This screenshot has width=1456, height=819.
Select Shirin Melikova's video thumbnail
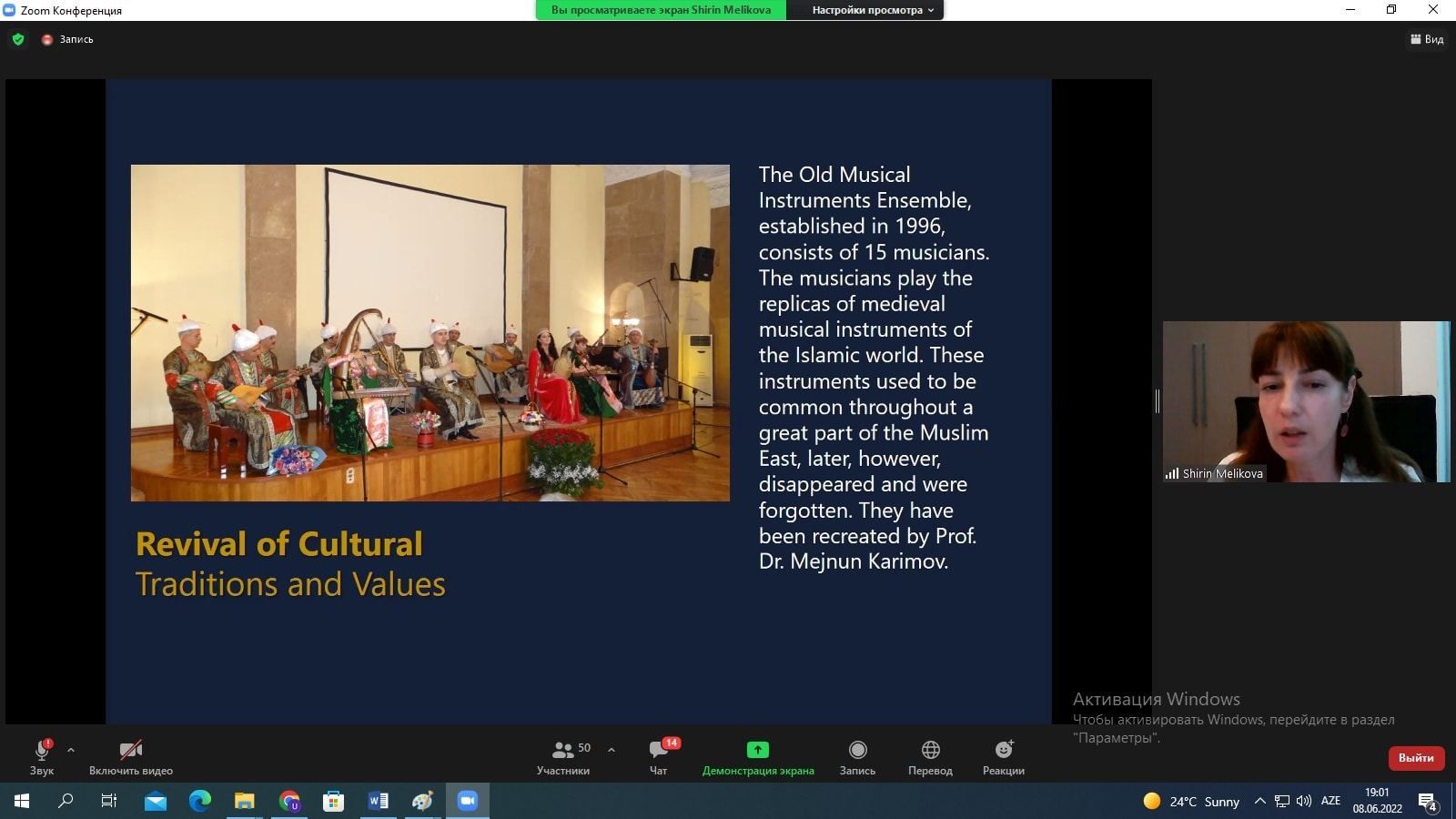pos(1306,401)
